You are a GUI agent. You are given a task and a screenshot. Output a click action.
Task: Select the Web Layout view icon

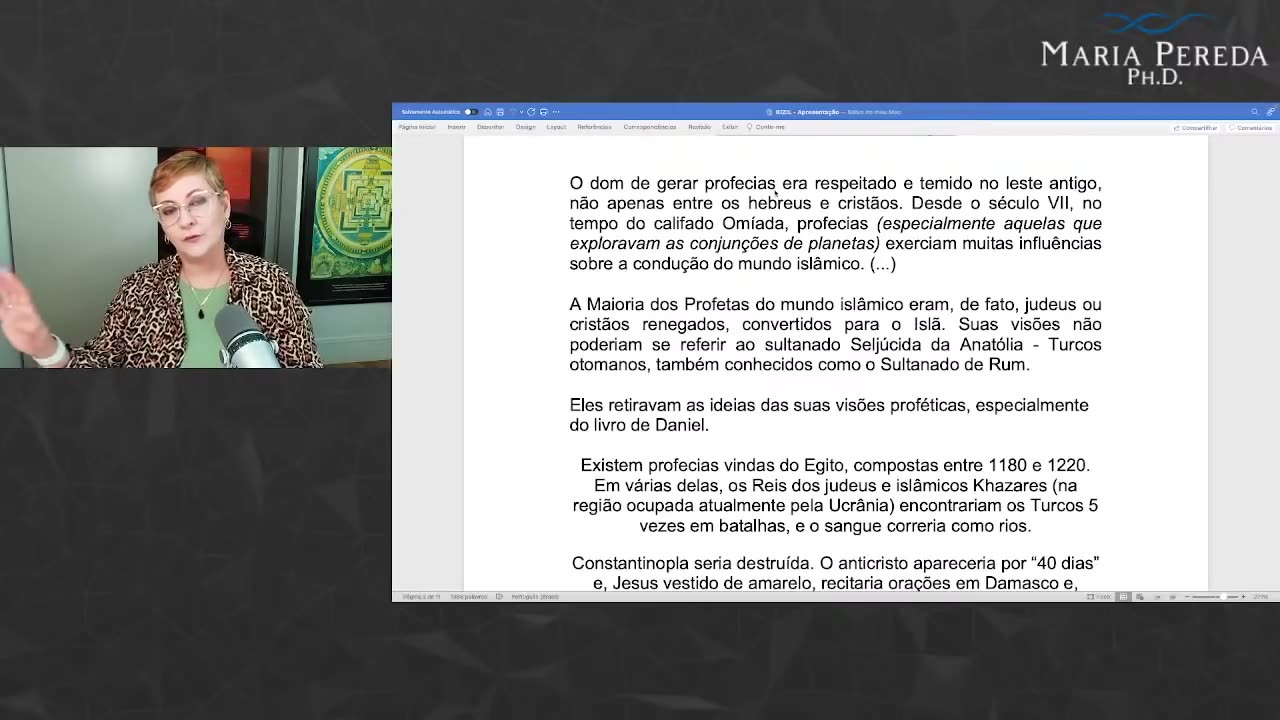pyautogui.click(x=1140, y=597)
